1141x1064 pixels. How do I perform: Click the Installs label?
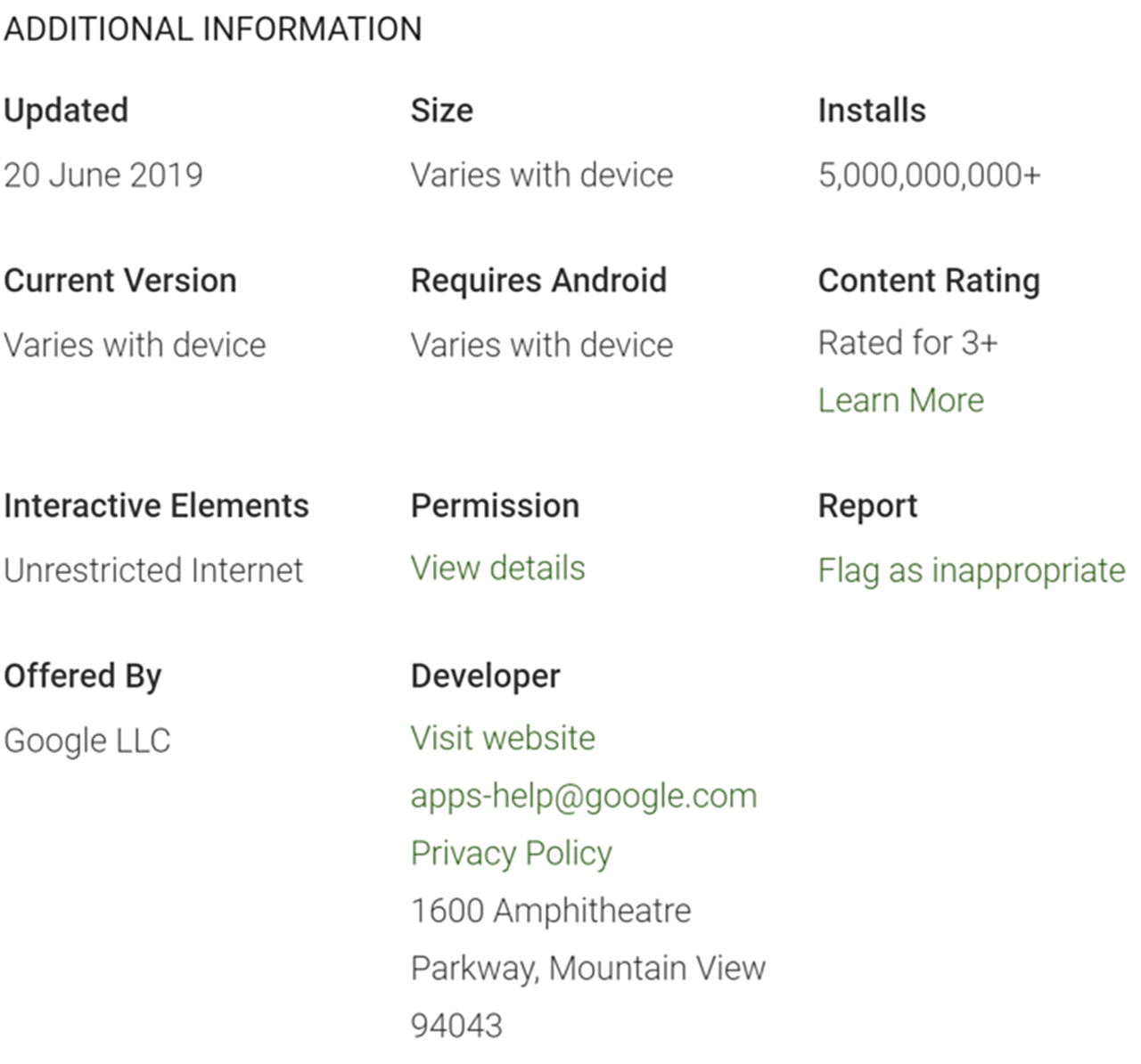tap(871, 110)
